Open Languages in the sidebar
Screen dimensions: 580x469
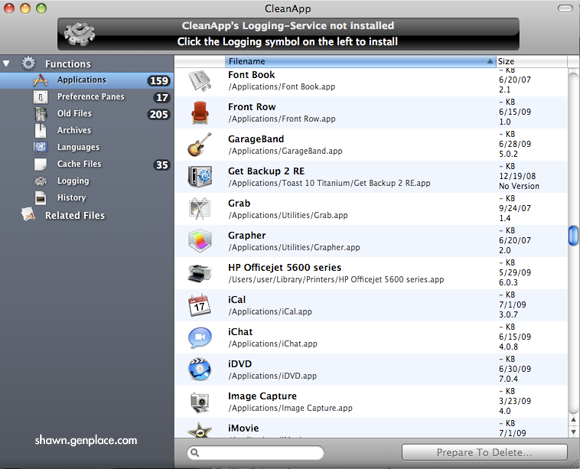(x=87, y=148)
